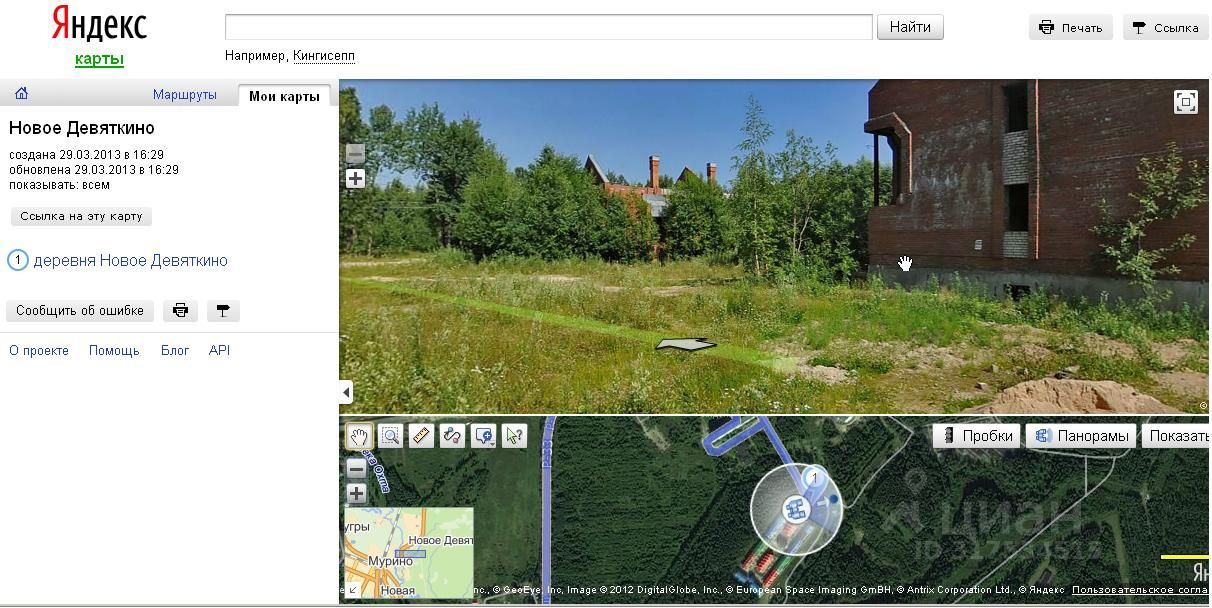Open the Показать dropdown
Image resolution: width=1212 pixels, height=608 pixels.
1177,436
